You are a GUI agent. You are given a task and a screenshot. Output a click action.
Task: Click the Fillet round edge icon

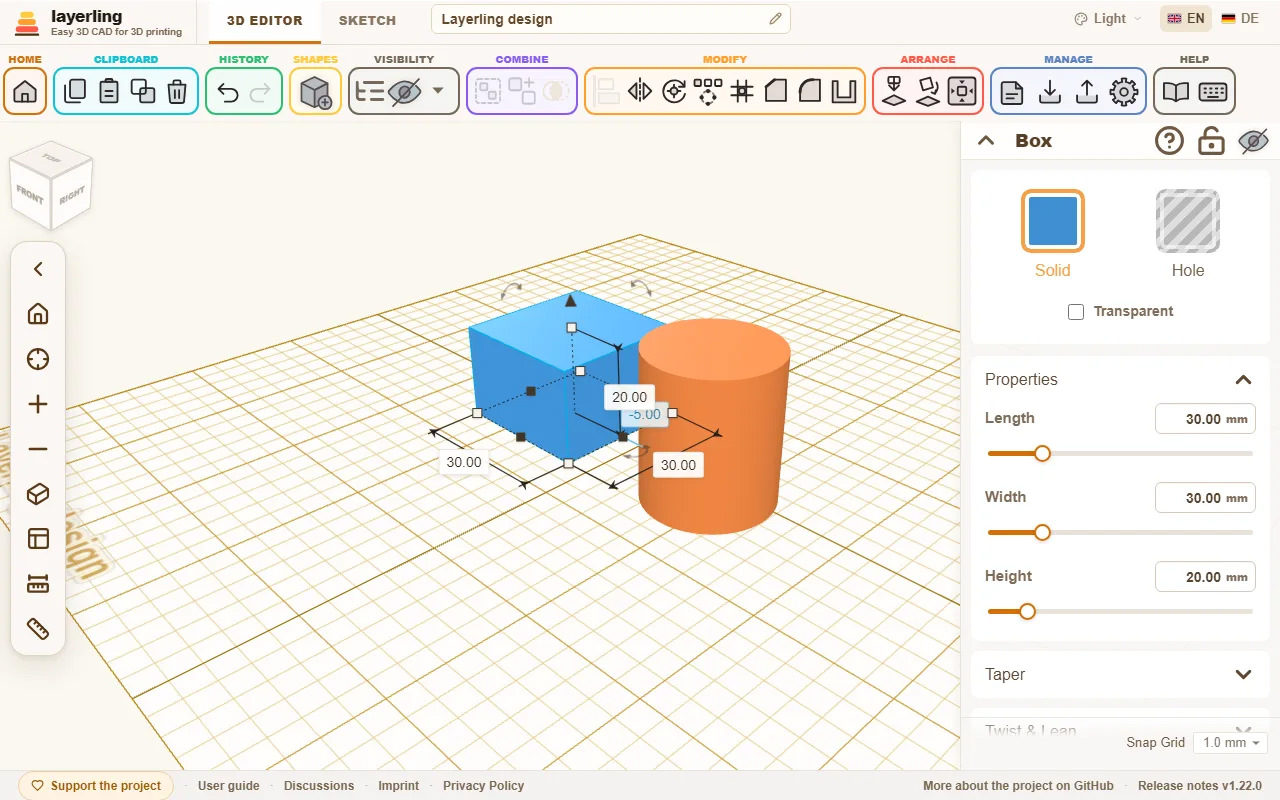810,92
